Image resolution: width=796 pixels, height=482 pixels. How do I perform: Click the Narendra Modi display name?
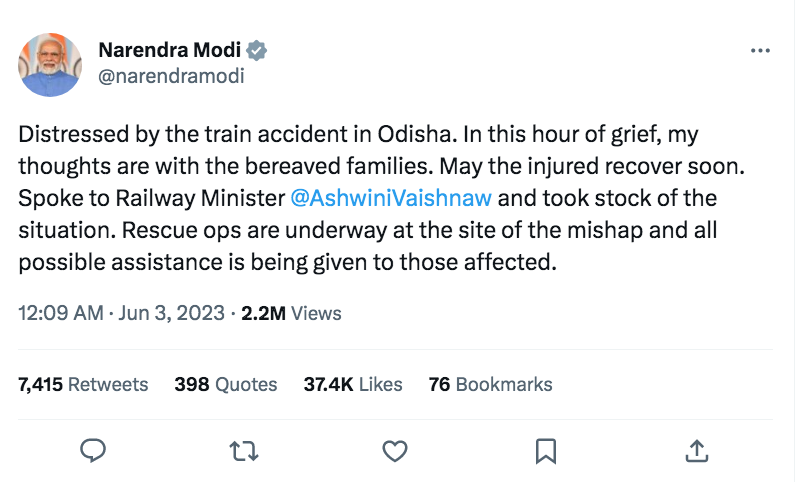[170, 50]
